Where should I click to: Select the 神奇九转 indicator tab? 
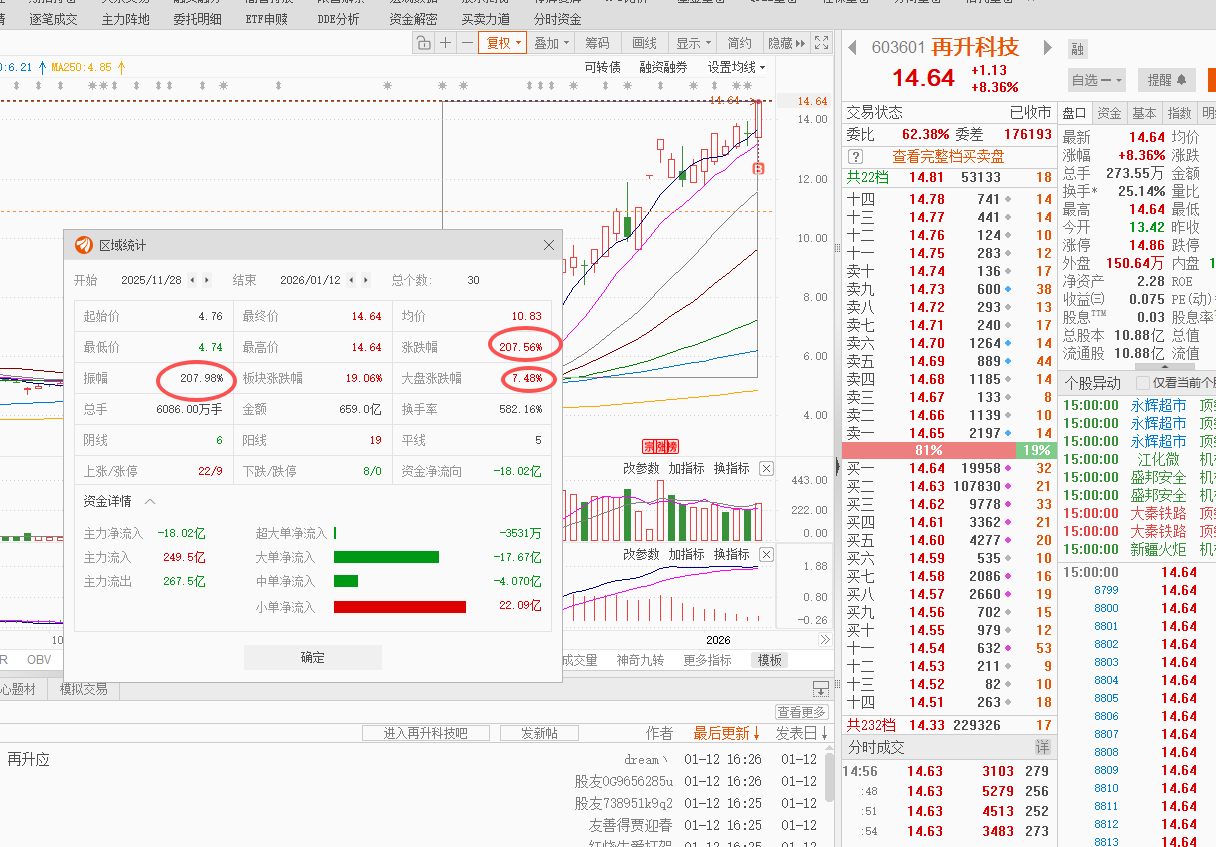pos(640,660)
